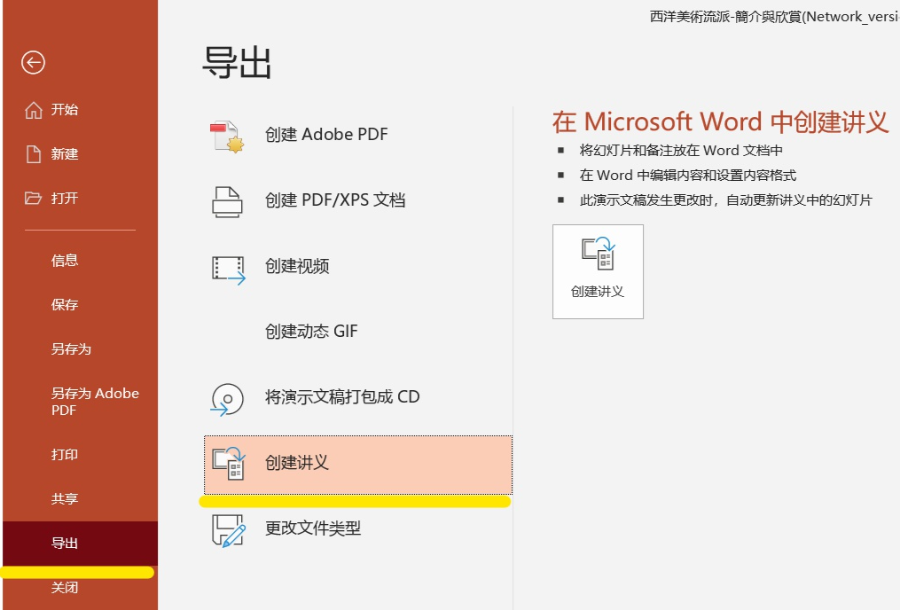Click the film strip video icon
Screen dimensions: 900x610
click(x=228, y=270)
